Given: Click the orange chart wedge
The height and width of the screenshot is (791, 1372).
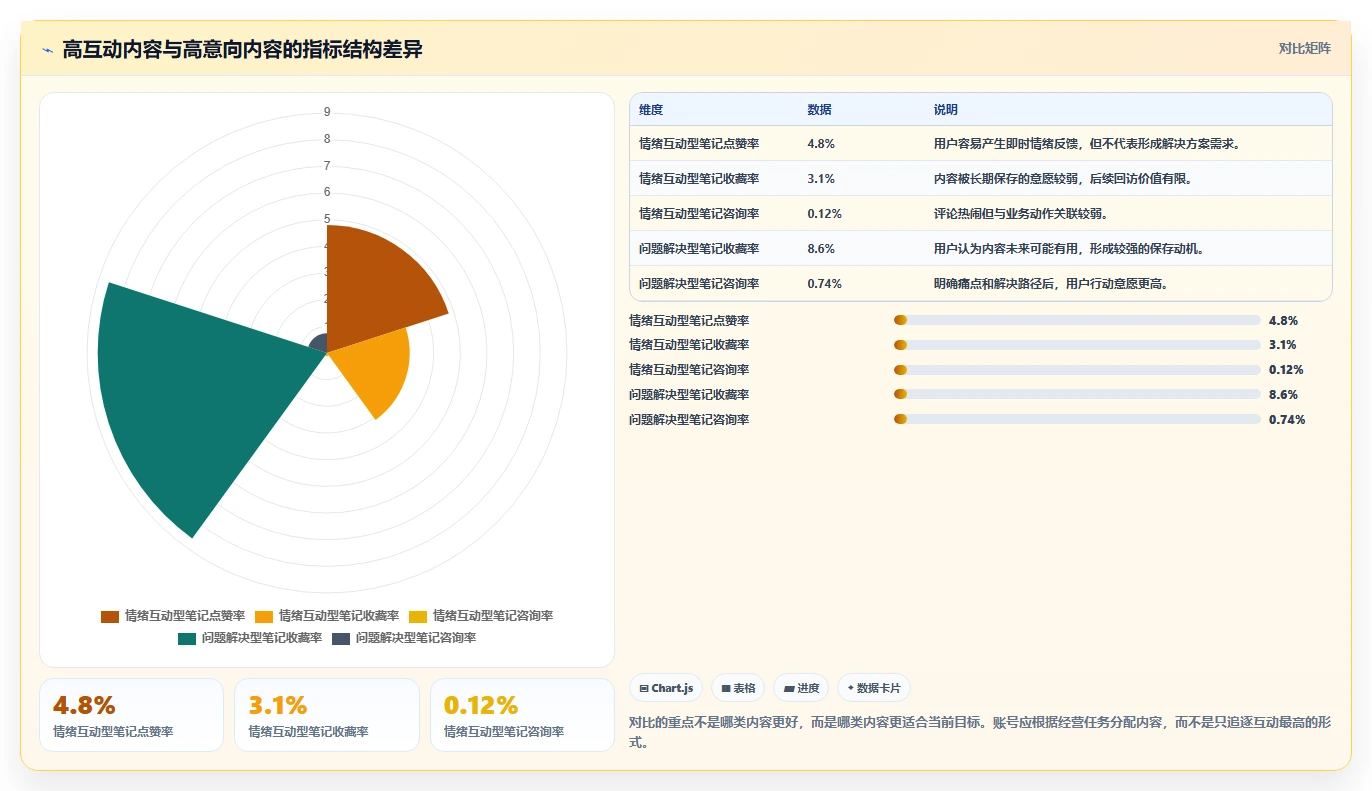Looking at the screenshot, I should click(x=373, y=372).
